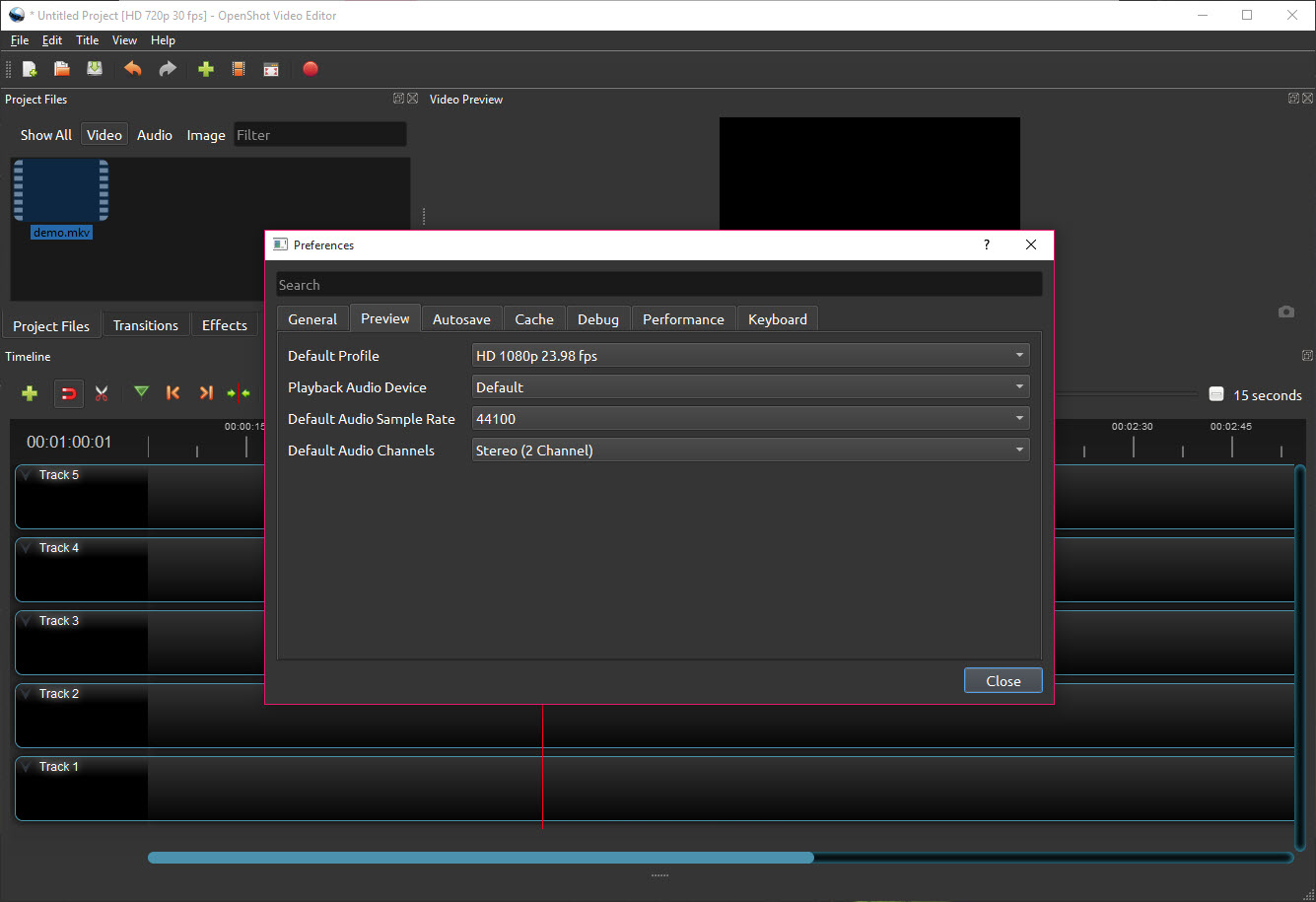Click the Import Files green plus icon
Viewport: 1316px width, 902px height.
click(x=205, y=69)
